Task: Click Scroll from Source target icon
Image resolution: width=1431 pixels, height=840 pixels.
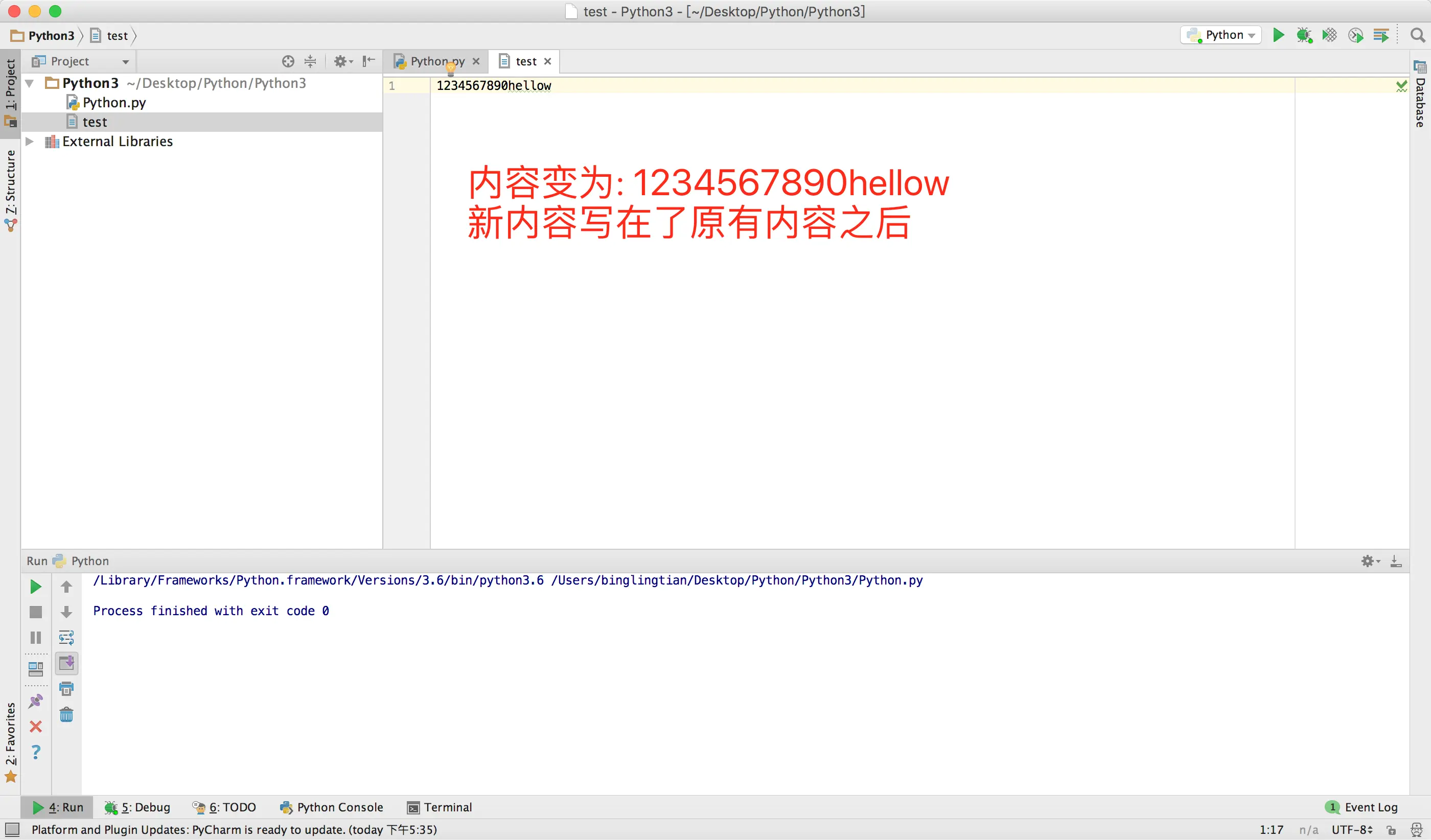Action: pos(288,61)
